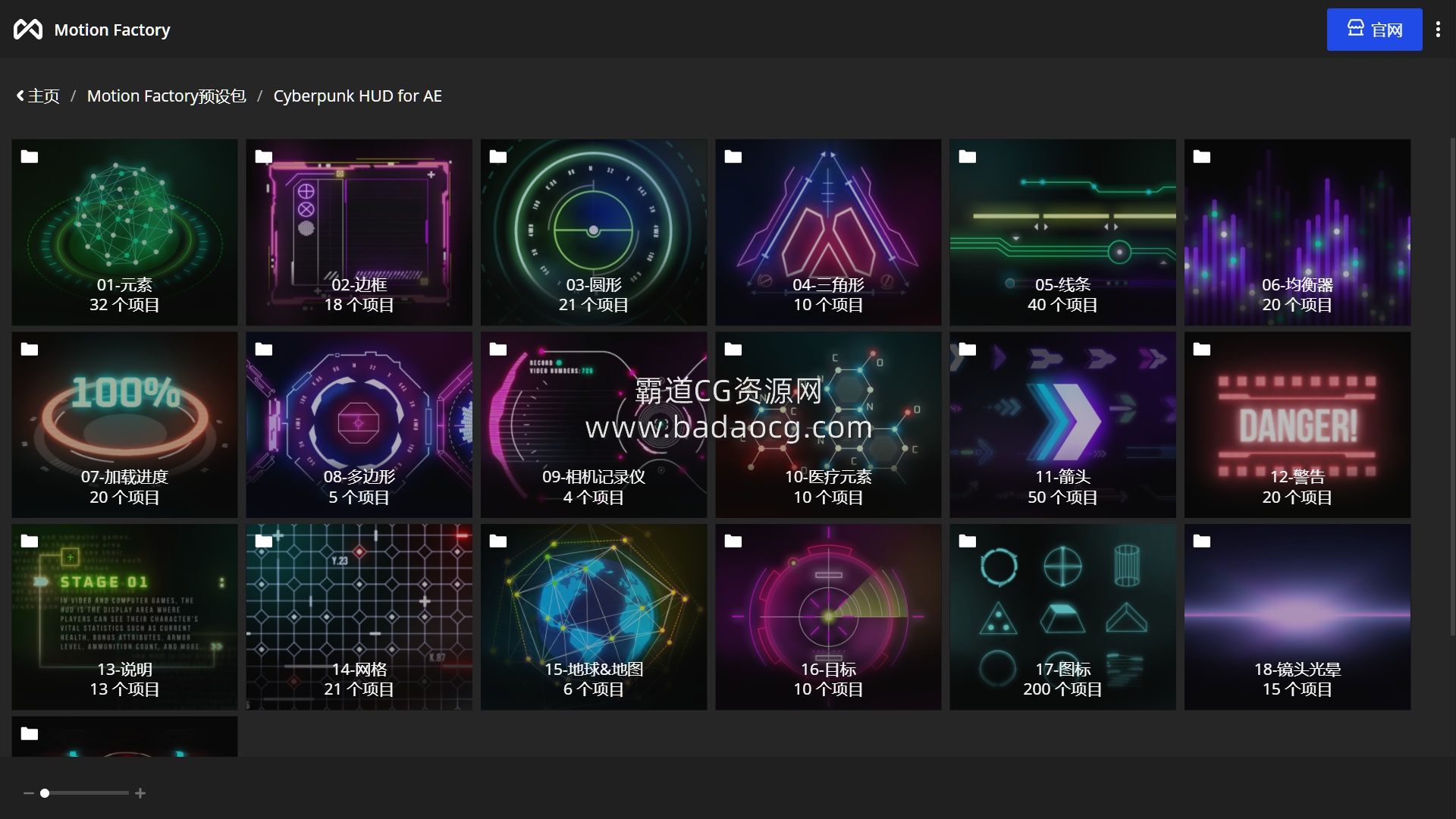The width and height of the screenshot is (1456, 819).
Task: Click folder icon on 05-线条 card
Action: tap(968, 157)
